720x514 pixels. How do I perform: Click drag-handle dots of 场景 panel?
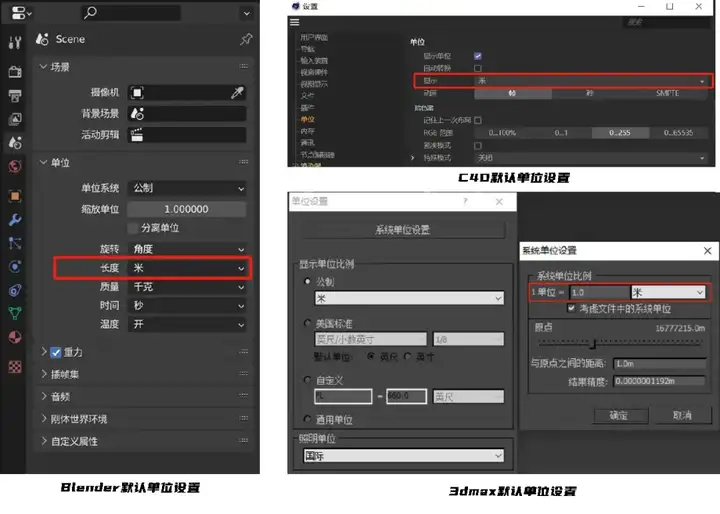pyautogui.click(x=243, y=67)
